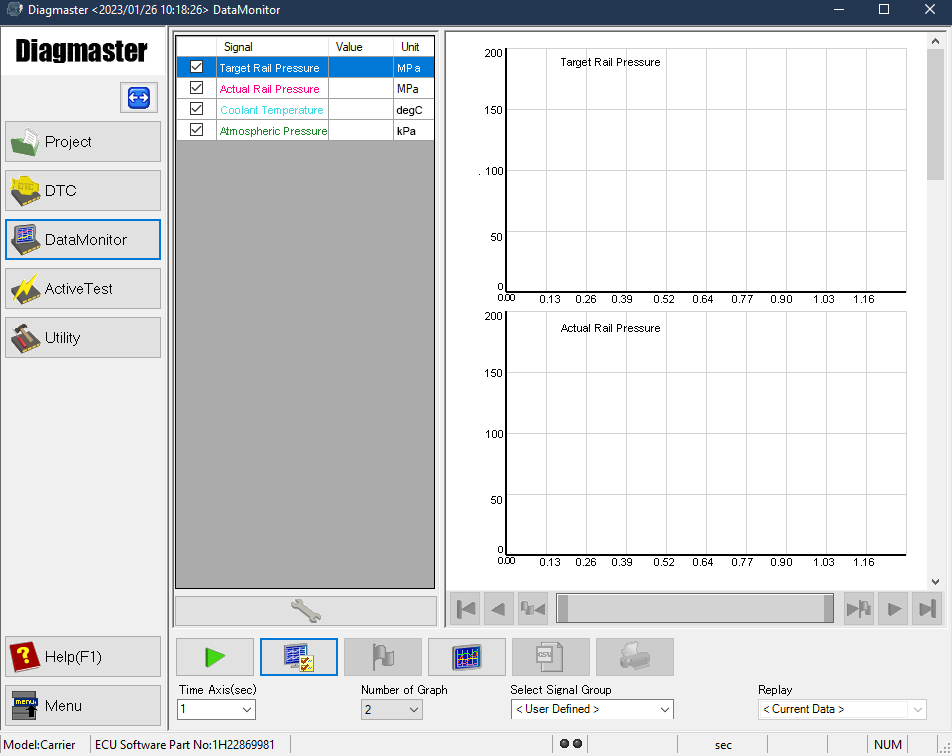Open the Project section
This screenshot has height=756, width=952.
[83, 141]
